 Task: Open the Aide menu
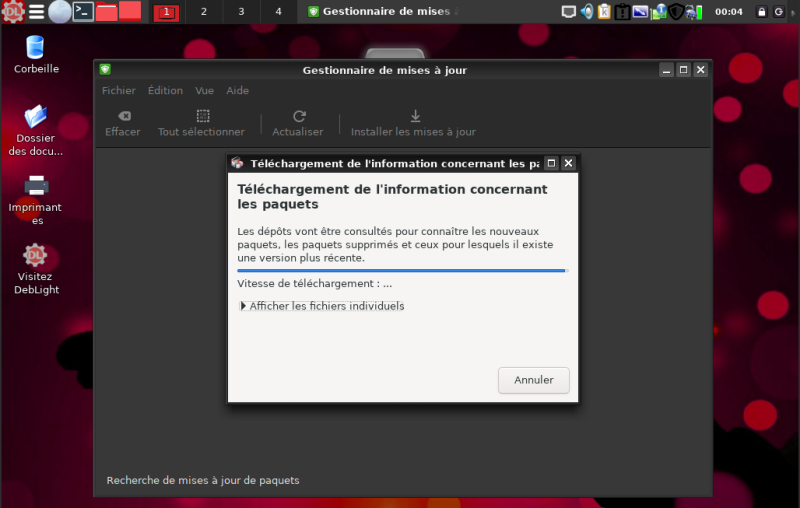coord(237,91)
